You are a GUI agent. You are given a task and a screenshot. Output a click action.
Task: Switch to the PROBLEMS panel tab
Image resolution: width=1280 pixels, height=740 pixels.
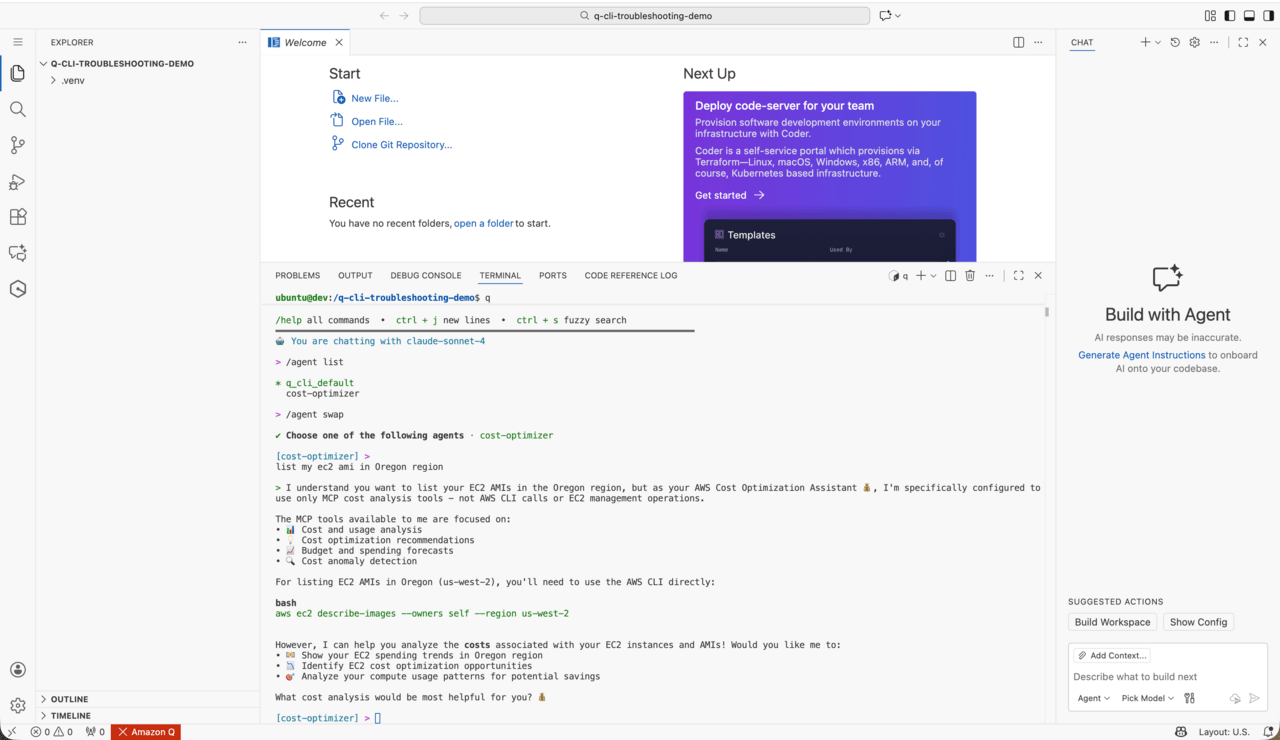pos(297,276)
